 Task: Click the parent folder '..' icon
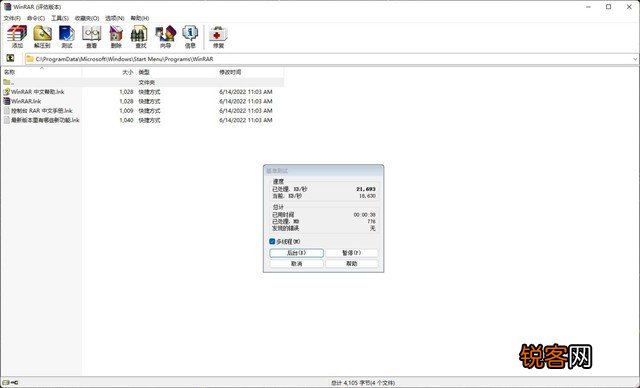tap(7, 82)
